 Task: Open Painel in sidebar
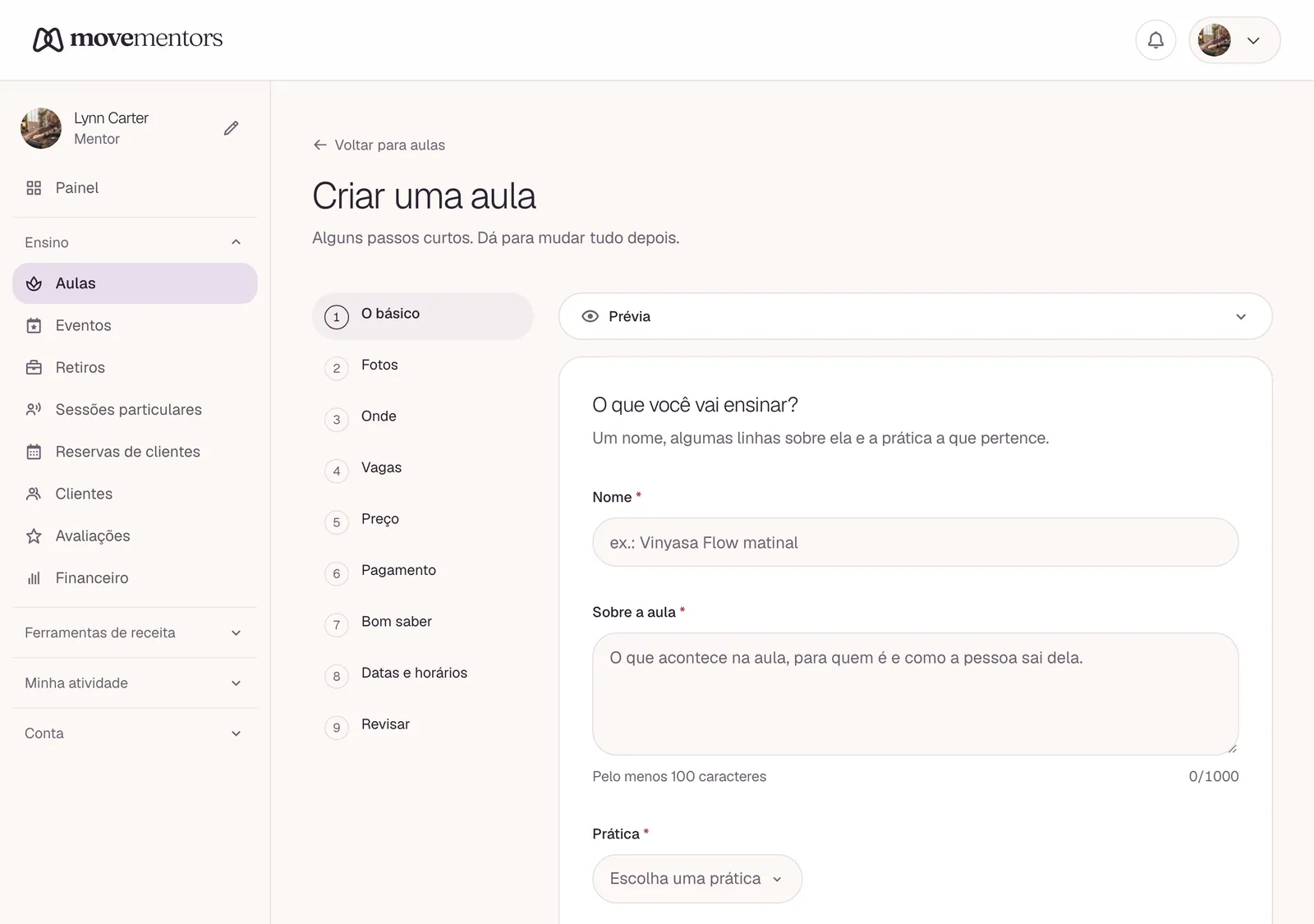tap(135, 188)
